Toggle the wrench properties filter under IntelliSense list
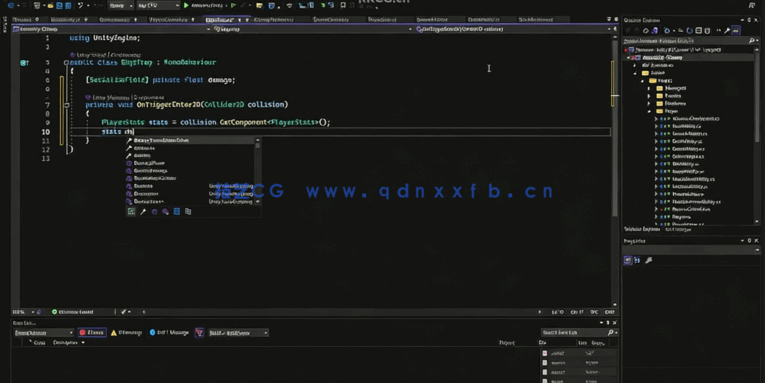Viewport: 765px width, 383px height. click(x=143, y=212)
